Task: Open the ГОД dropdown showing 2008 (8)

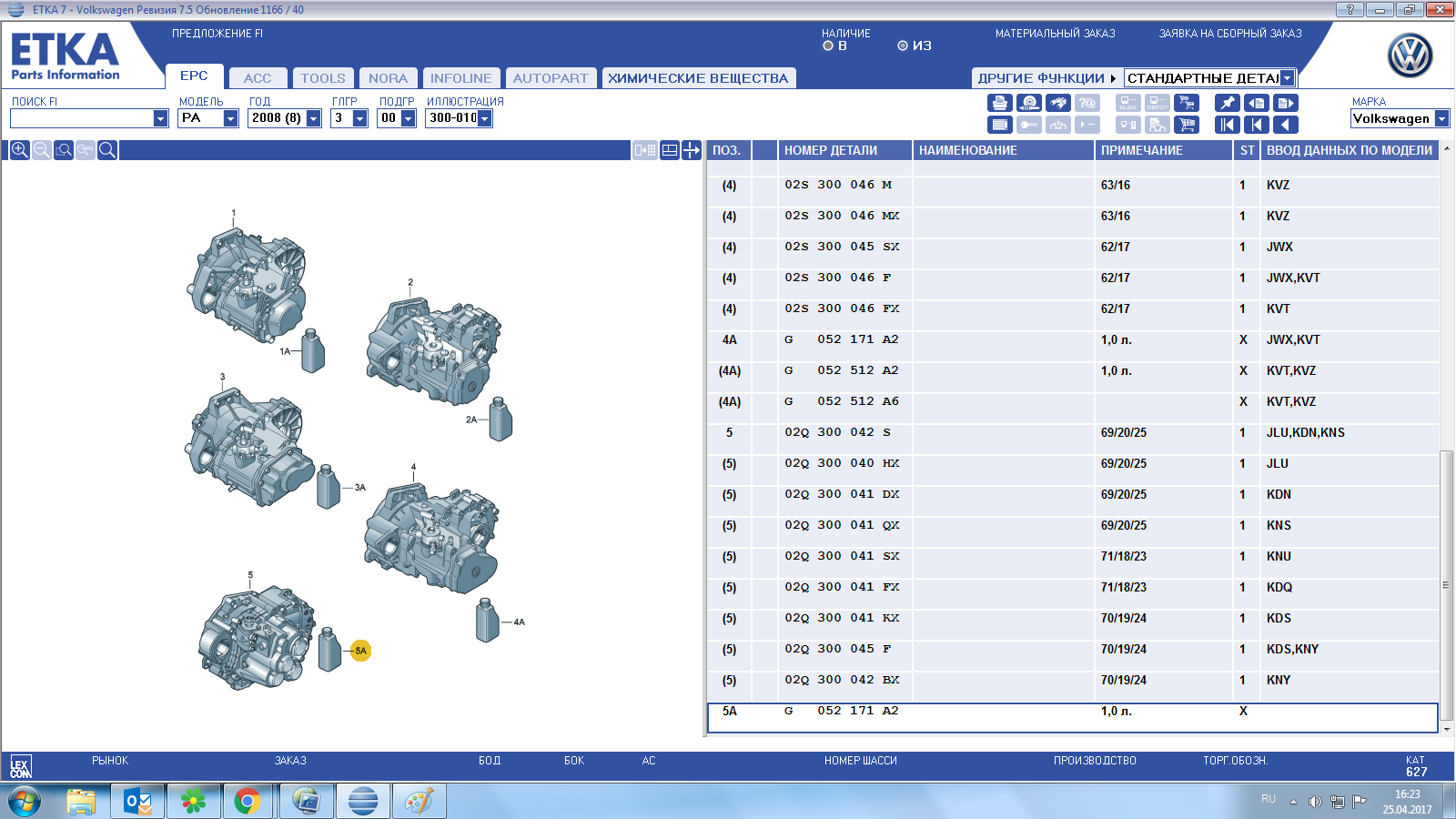Action: pyautogui.click(x=314, y=118)
